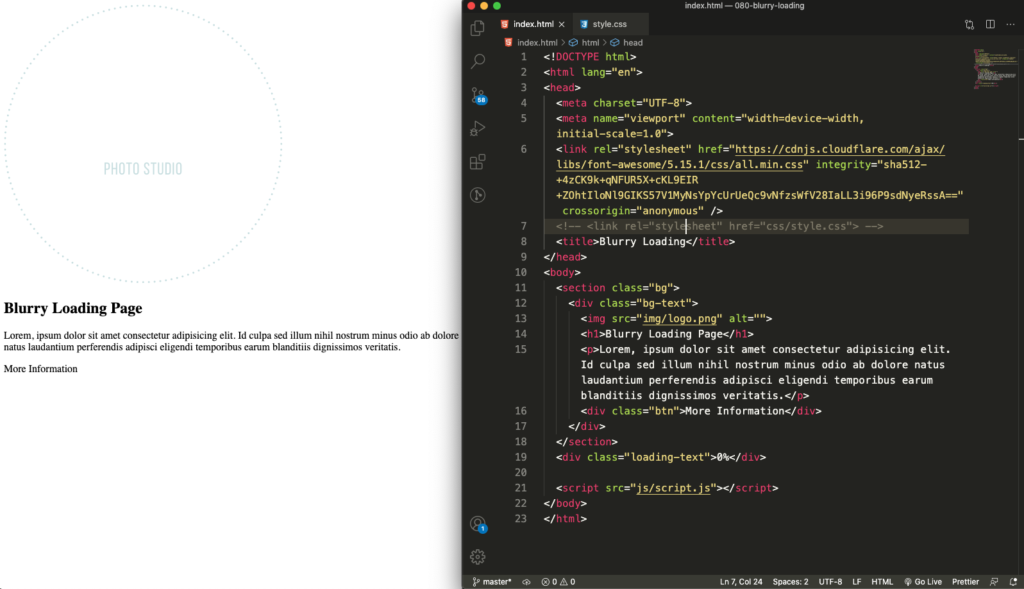The height and width of the screenshot is (589, 1024).
Task: Open the Search panel icon
Action: tap(477, 61)
